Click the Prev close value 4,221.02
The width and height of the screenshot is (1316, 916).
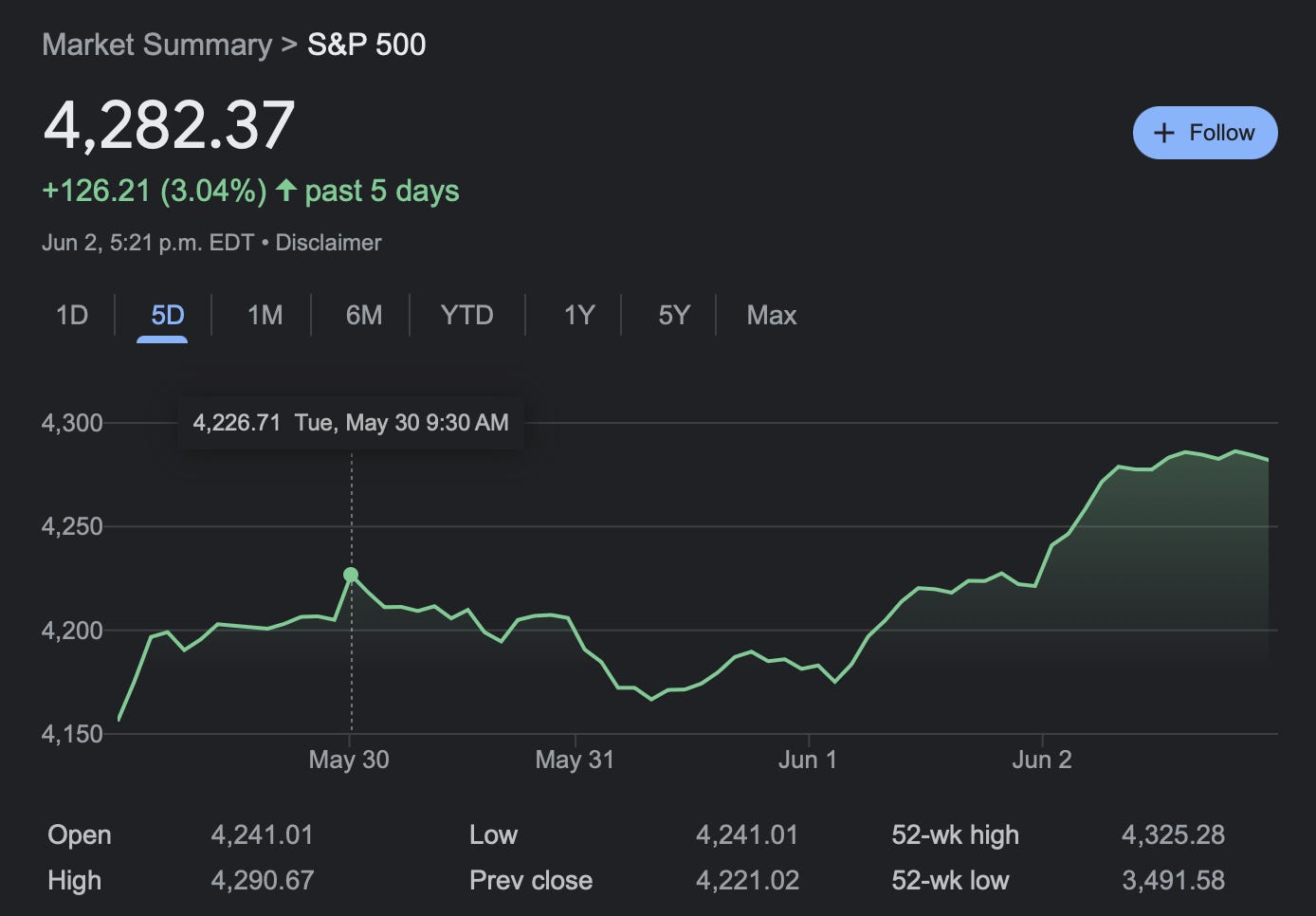(747, 881)
